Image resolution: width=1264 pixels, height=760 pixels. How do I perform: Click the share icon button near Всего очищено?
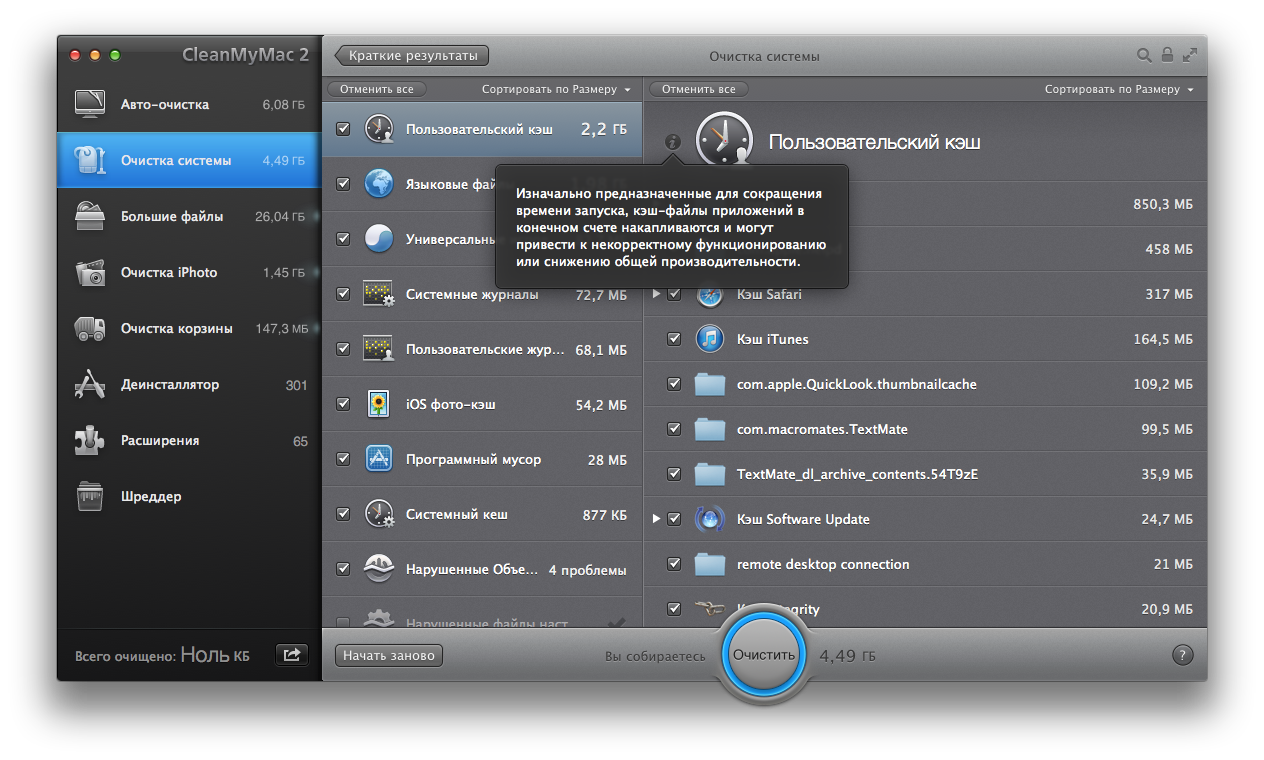291,655
